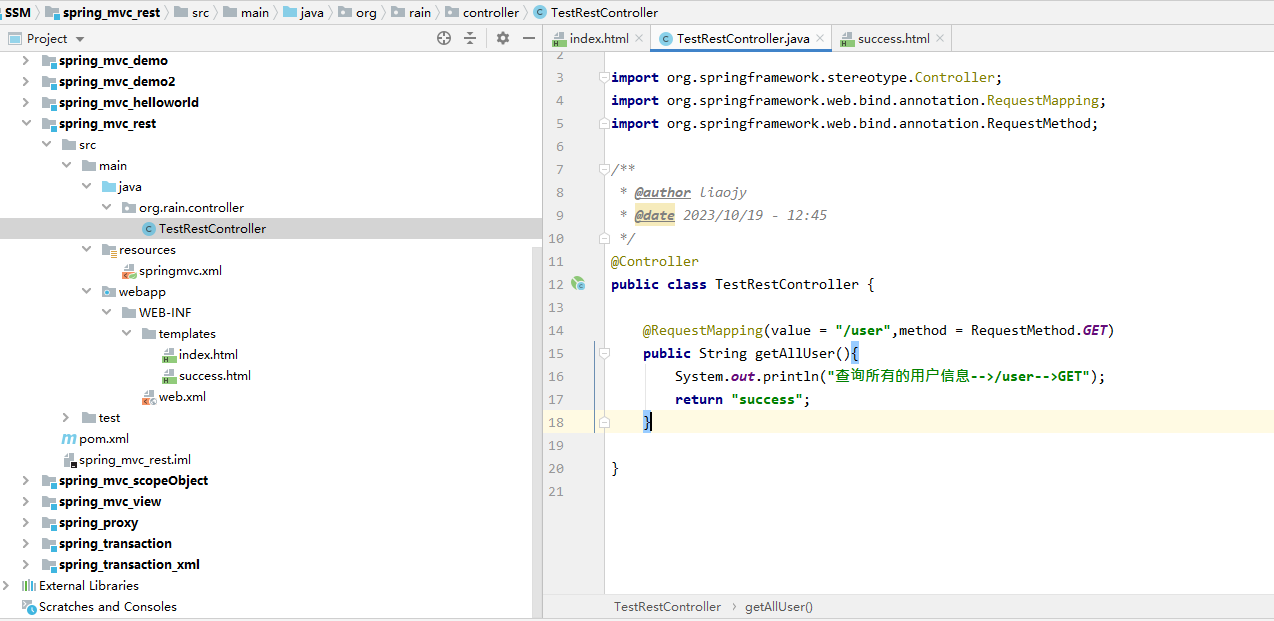
Task: Click SSM in the navigation bar
Action: pos(18,13)
